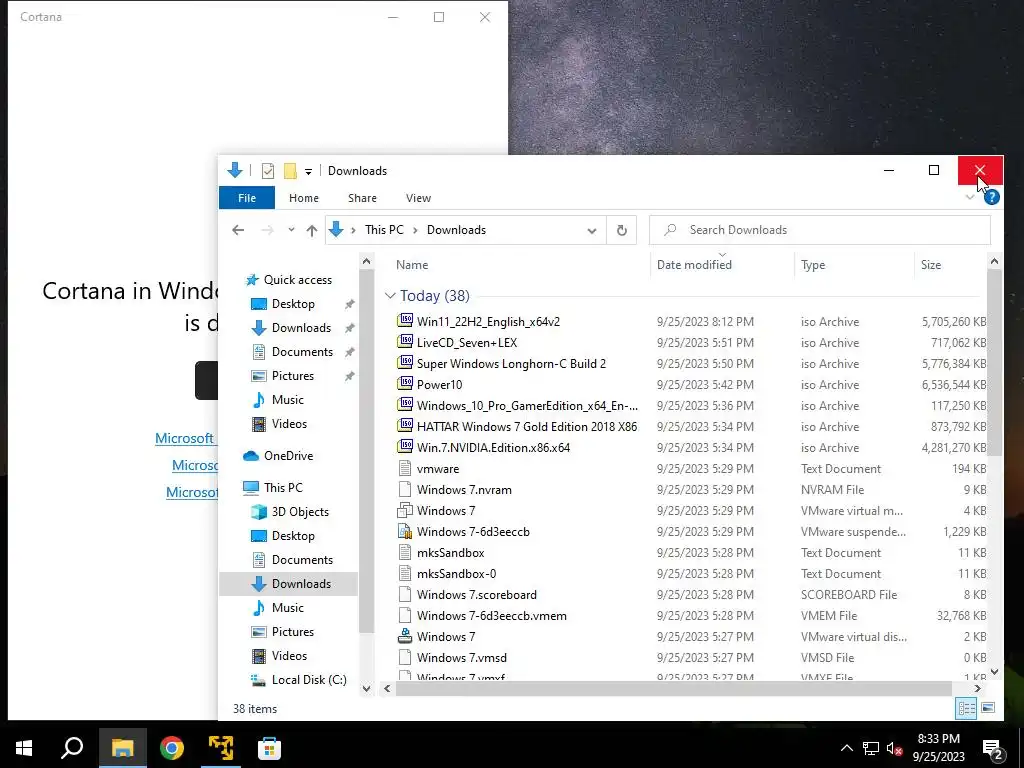
Task: Select Windows 7 VMware virtual machine icon
Action: pyautogui.click(x=406, y=510)
